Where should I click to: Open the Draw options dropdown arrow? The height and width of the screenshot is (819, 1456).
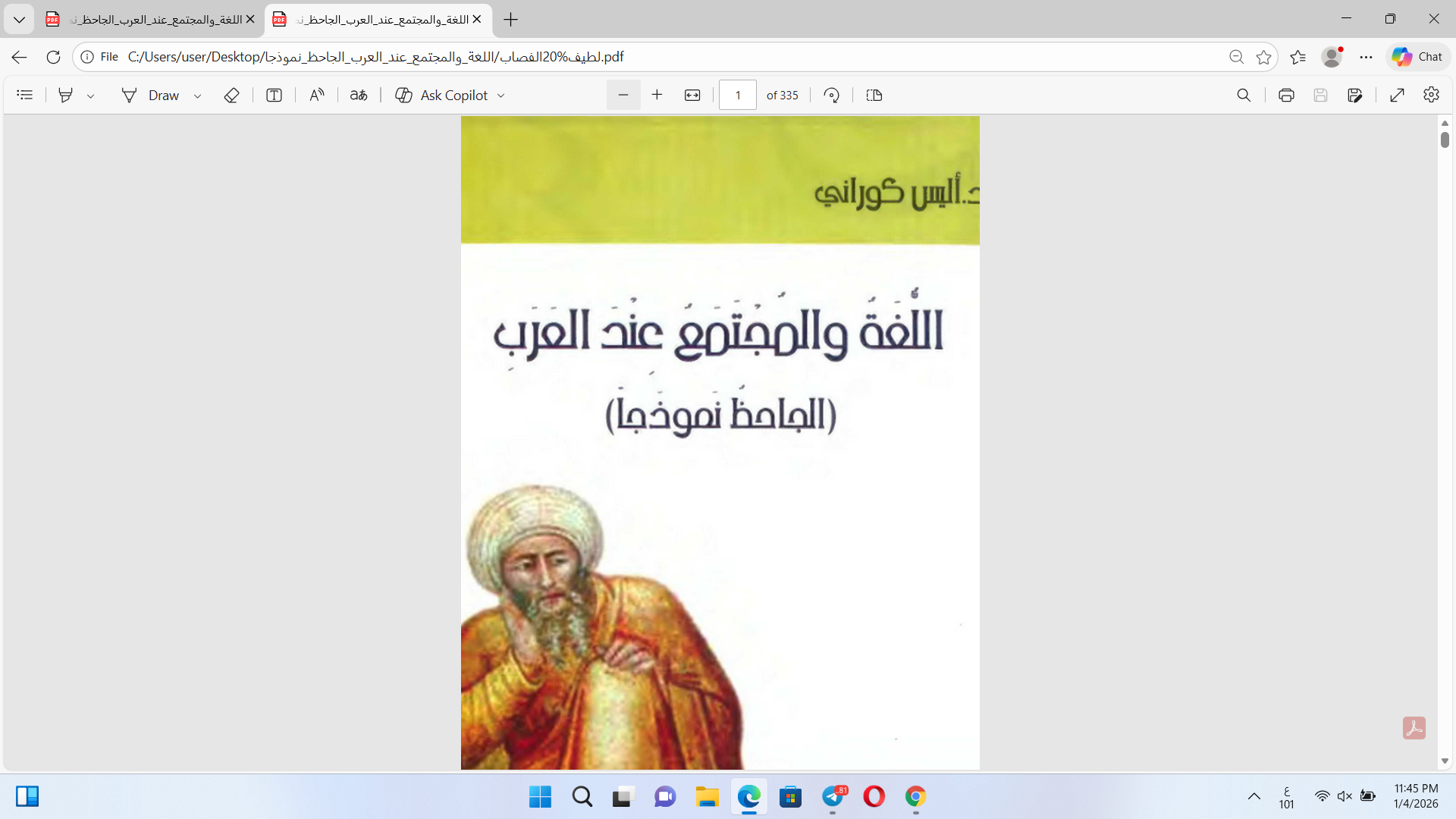click(197, 96)
